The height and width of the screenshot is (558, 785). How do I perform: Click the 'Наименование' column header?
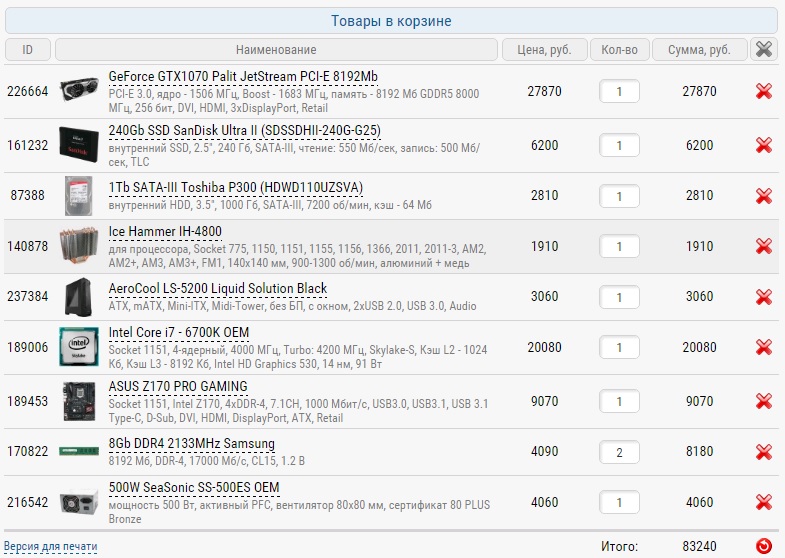pos(276,50)
